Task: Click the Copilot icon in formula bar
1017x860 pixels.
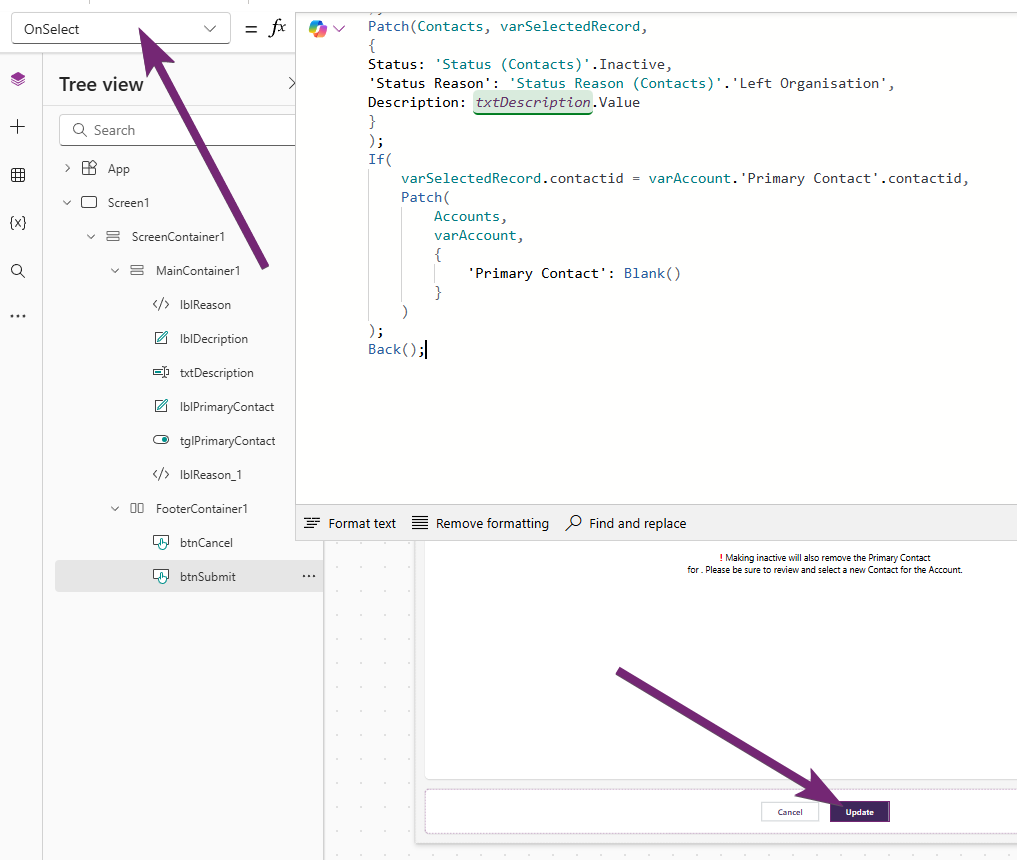Action: tap(318, 29)
